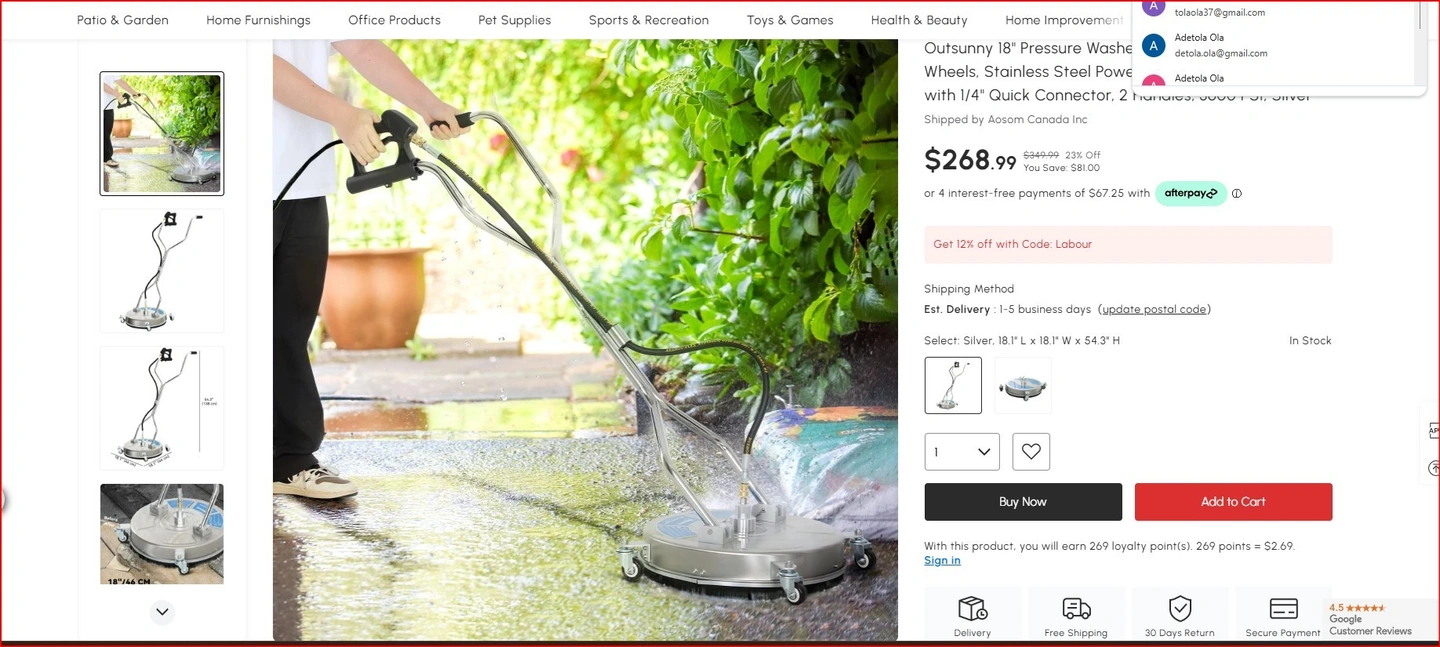Click the Add to Cart button

[x=1233, y=502]
